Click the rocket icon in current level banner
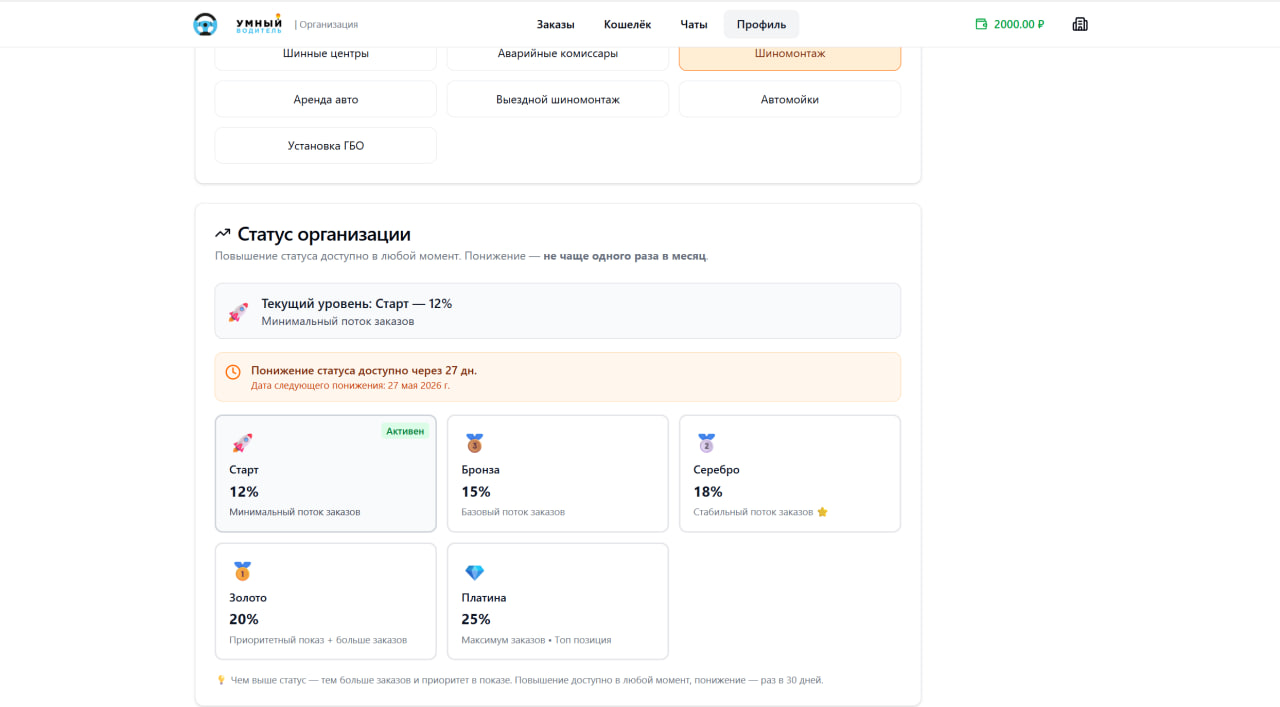This screenshot has height=707, width=1280. (238, 312)
